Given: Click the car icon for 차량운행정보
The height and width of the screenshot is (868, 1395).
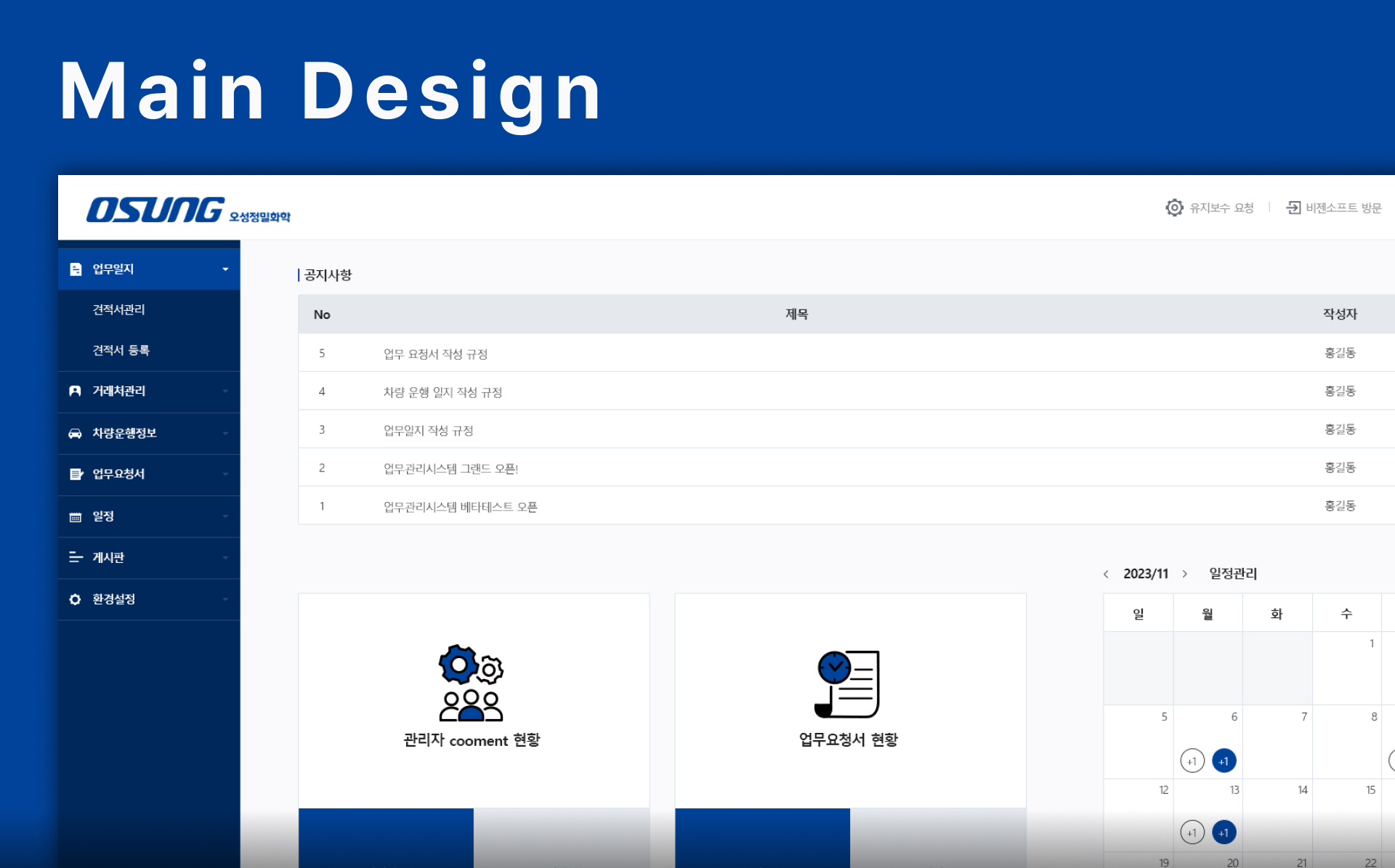Looking at the screenshot, I should (75, 433).
